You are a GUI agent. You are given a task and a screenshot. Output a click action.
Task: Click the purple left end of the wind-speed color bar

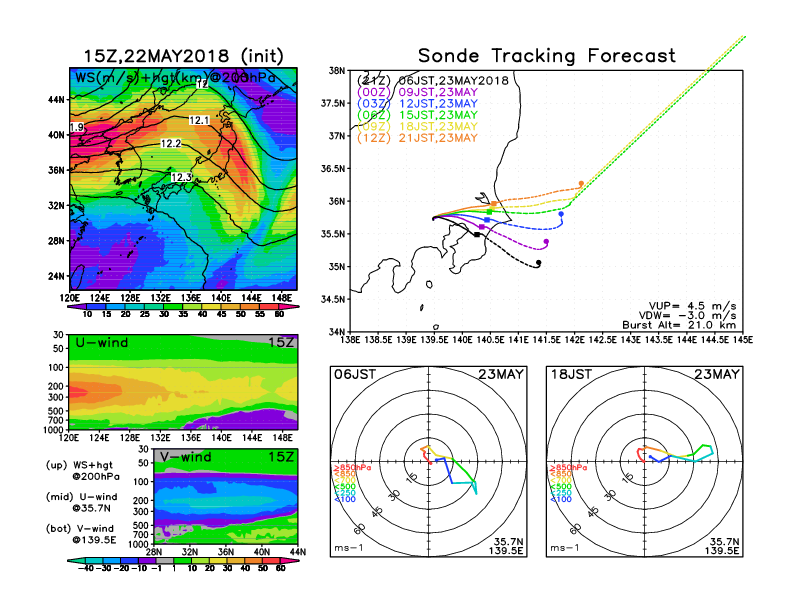77,306
